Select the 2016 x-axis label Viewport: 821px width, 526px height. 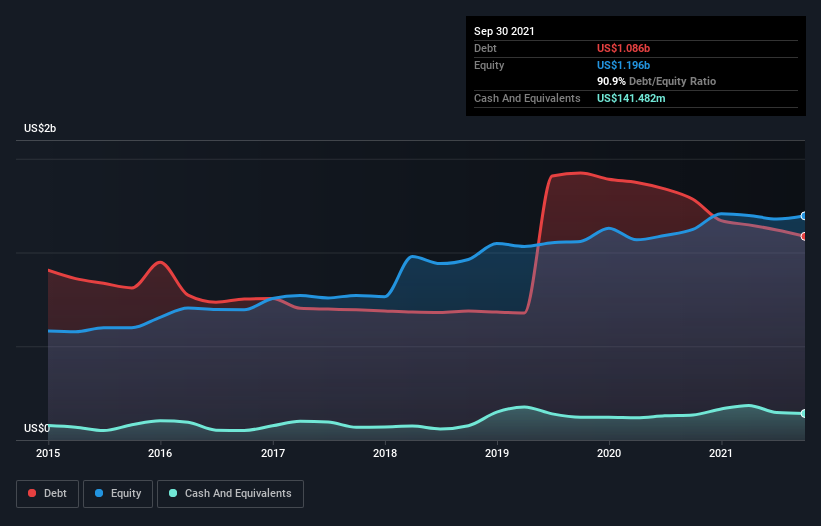point(160,453)
